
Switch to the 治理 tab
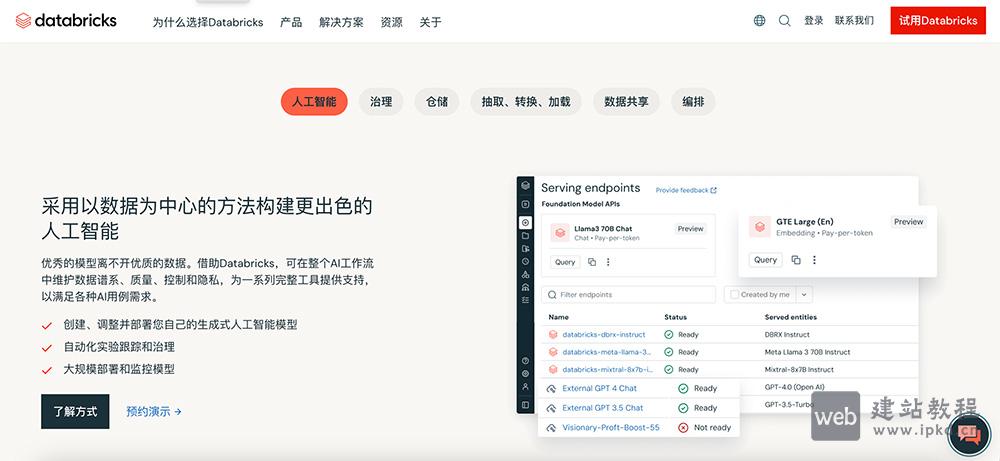click(381, 101)
